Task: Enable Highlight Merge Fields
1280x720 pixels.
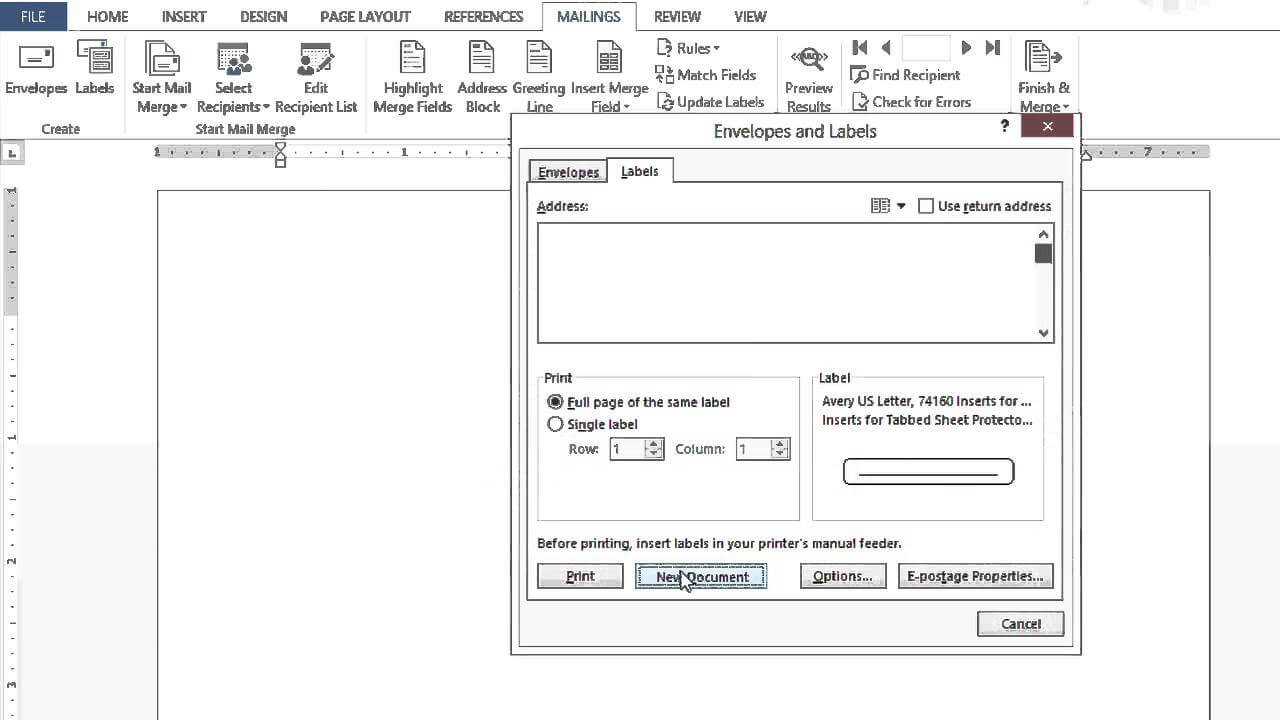Action: click(413, 75)
